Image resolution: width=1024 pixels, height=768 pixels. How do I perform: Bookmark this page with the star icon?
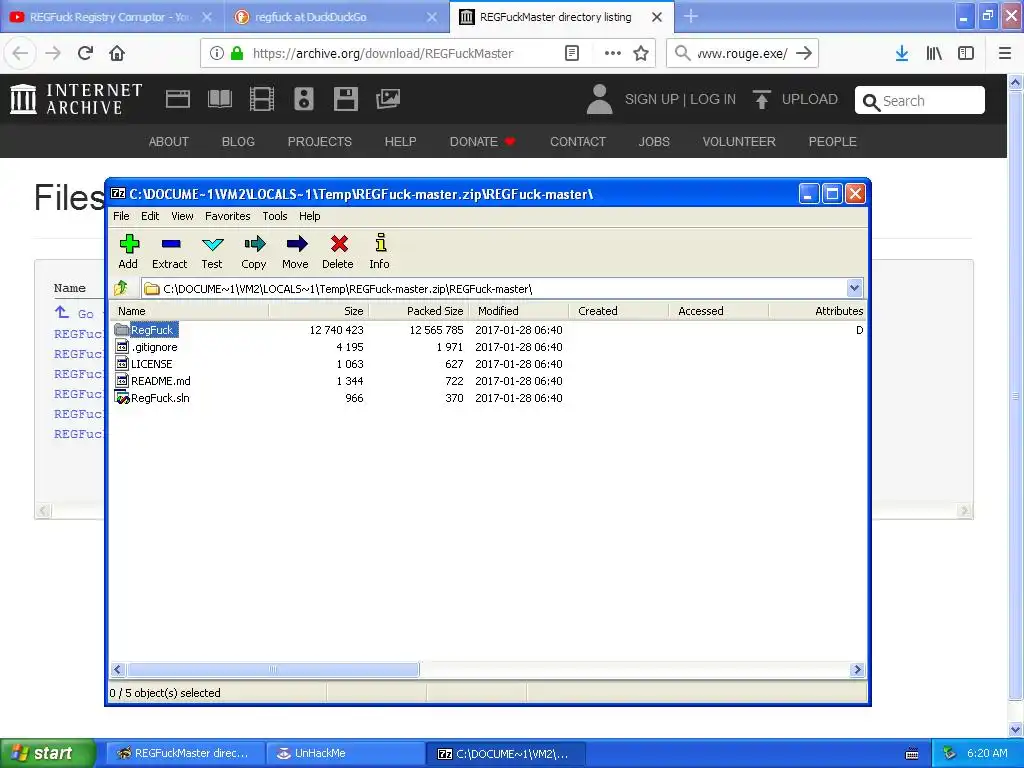click(x=641, y=53)
